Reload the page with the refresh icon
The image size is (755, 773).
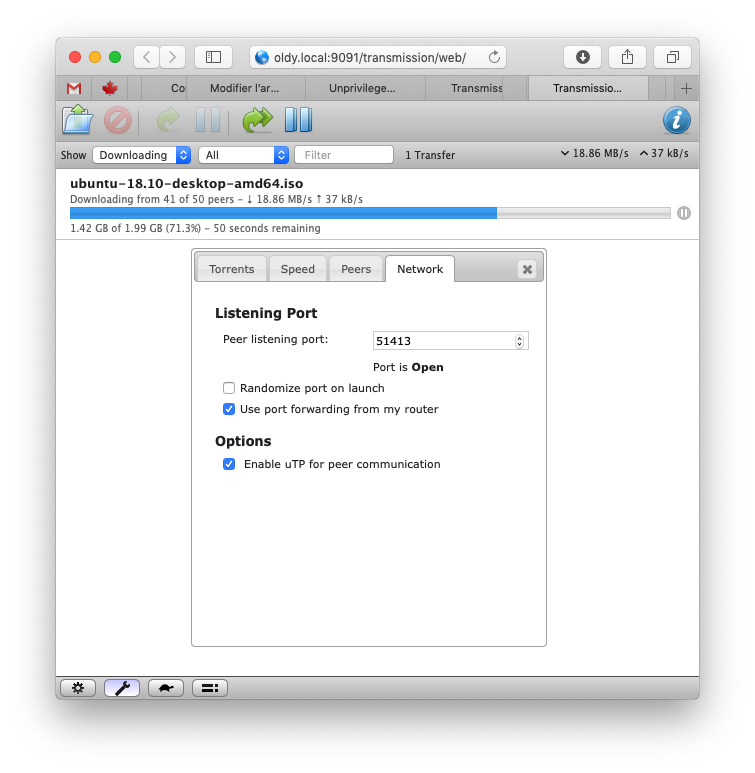494,57
